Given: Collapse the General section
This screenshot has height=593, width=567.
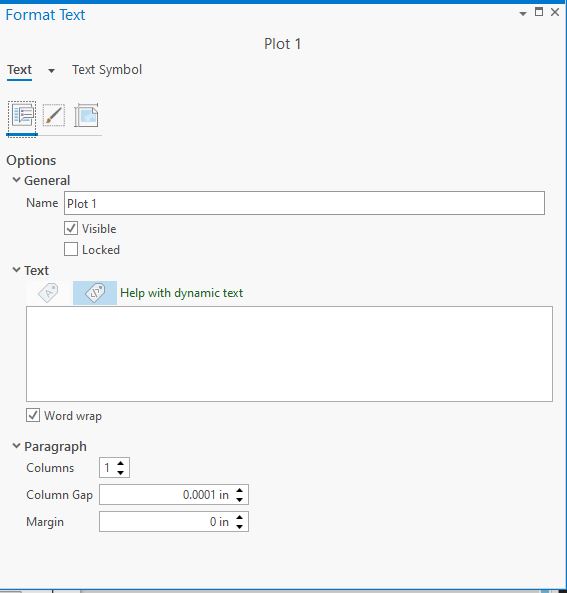Looking at the screenshot, I should (16, 180).
